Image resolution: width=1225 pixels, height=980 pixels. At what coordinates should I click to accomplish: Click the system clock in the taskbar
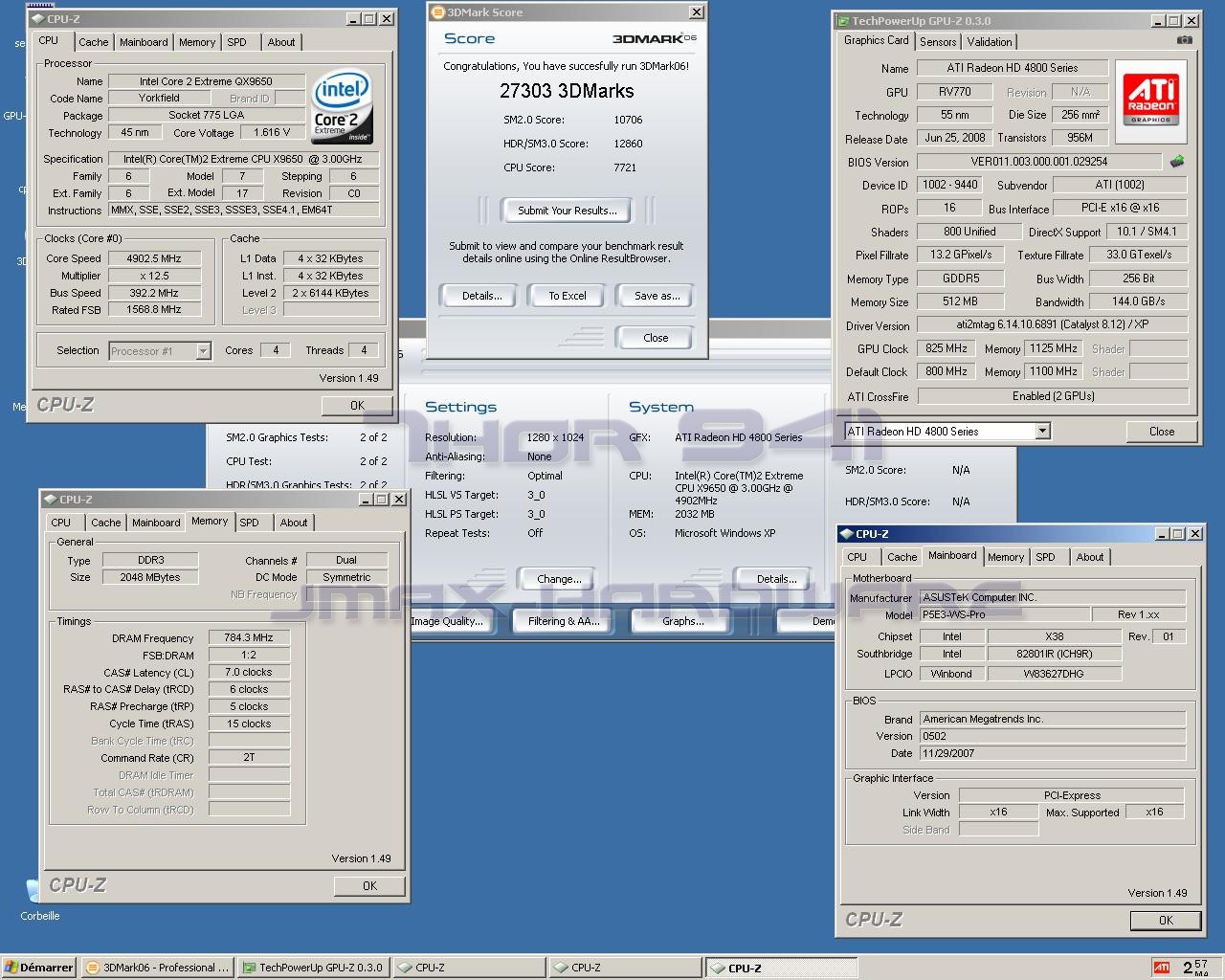1195,968
